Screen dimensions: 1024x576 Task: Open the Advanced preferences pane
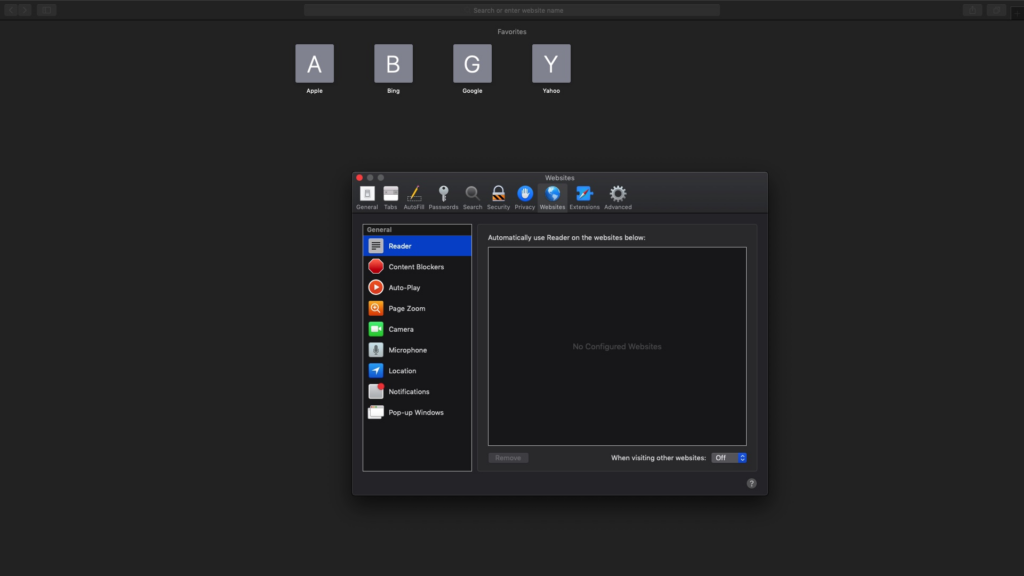(x=617, y=196)
